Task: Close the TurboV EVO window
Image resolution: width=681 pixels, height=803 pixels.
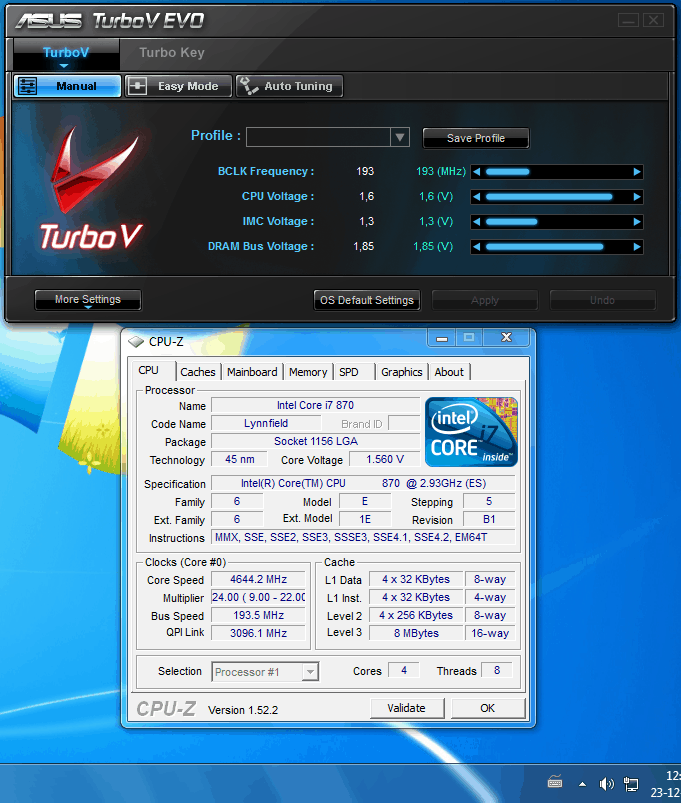Action: (653, 20)
